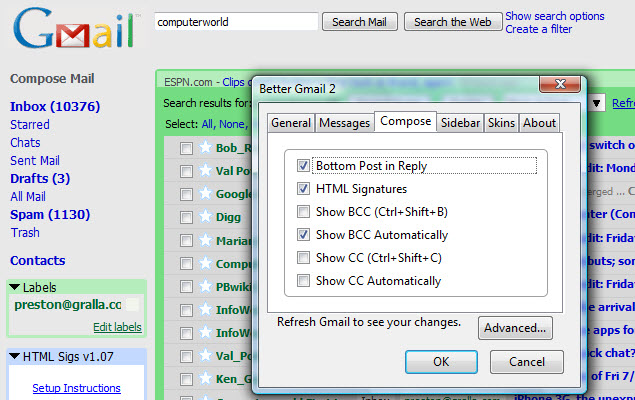Click the Gmail logo
The image size is (635, 400).
coord(75,30)
